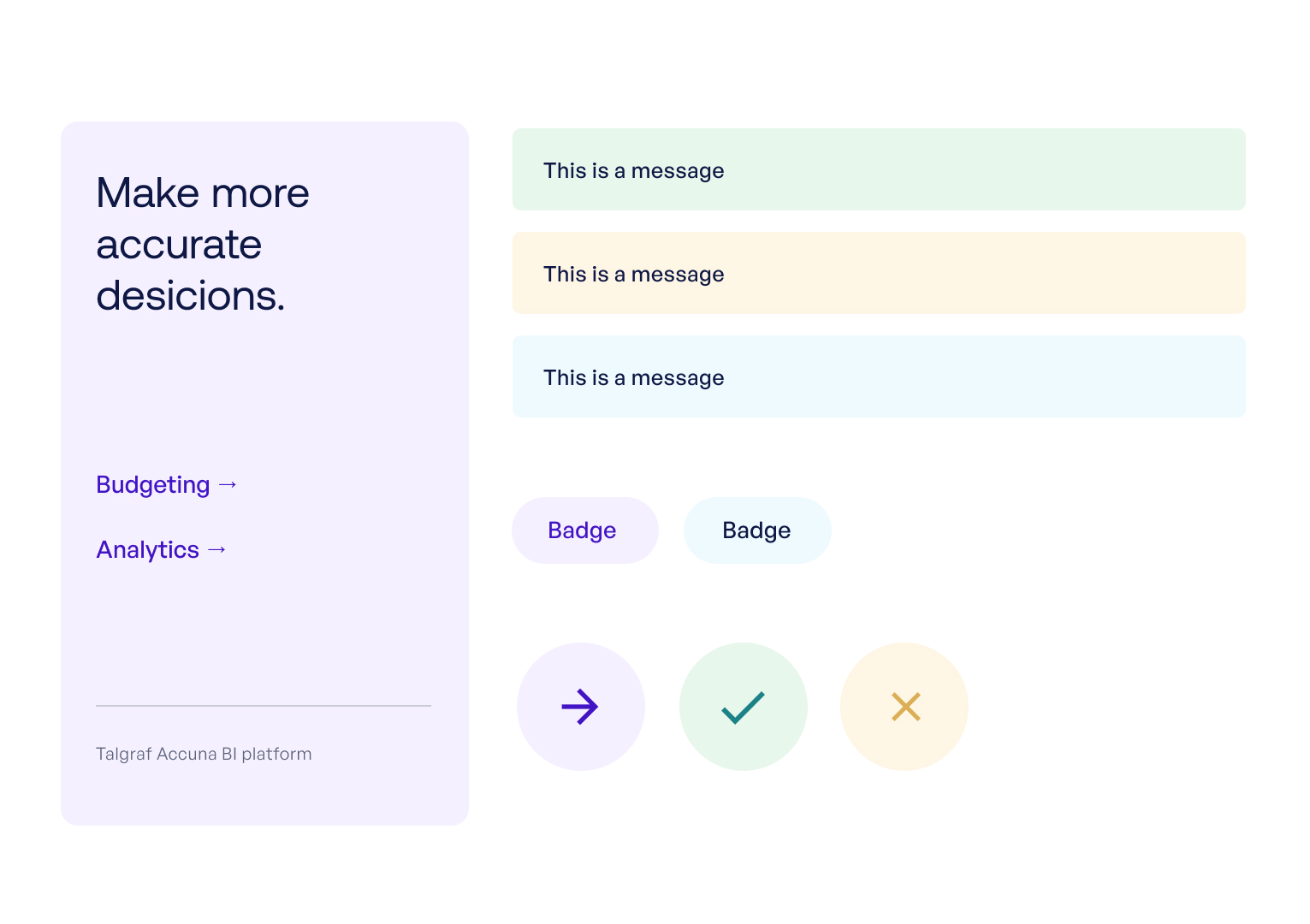This screenshot has height=924, width=1310.
Task: Select the green message banner
Action: pyautogui.click(x=879, y=169)
